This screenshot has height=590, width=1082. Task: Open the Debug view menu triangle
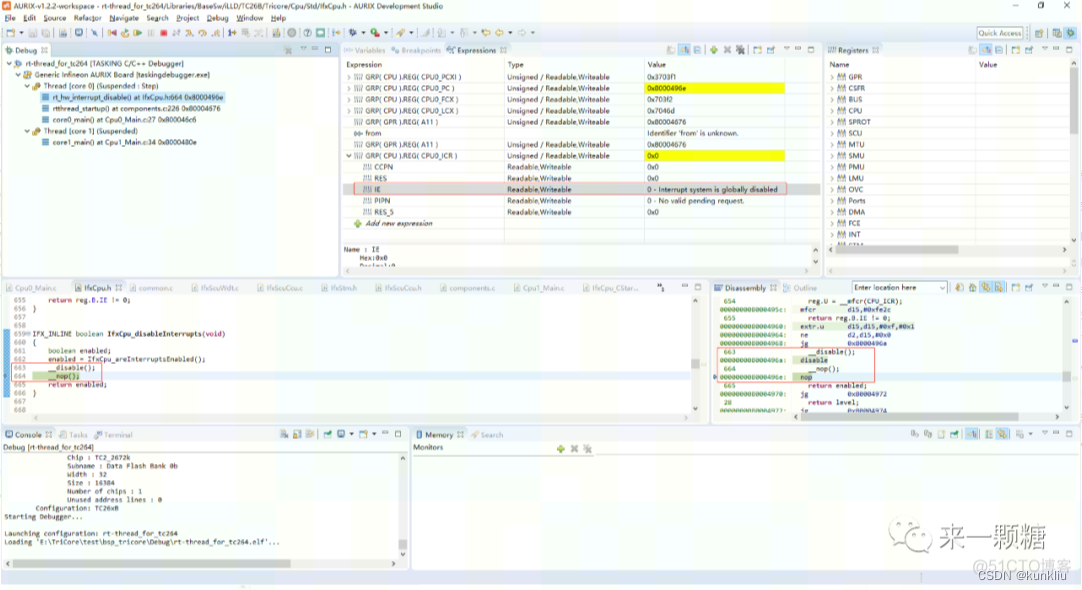[303, 50]
